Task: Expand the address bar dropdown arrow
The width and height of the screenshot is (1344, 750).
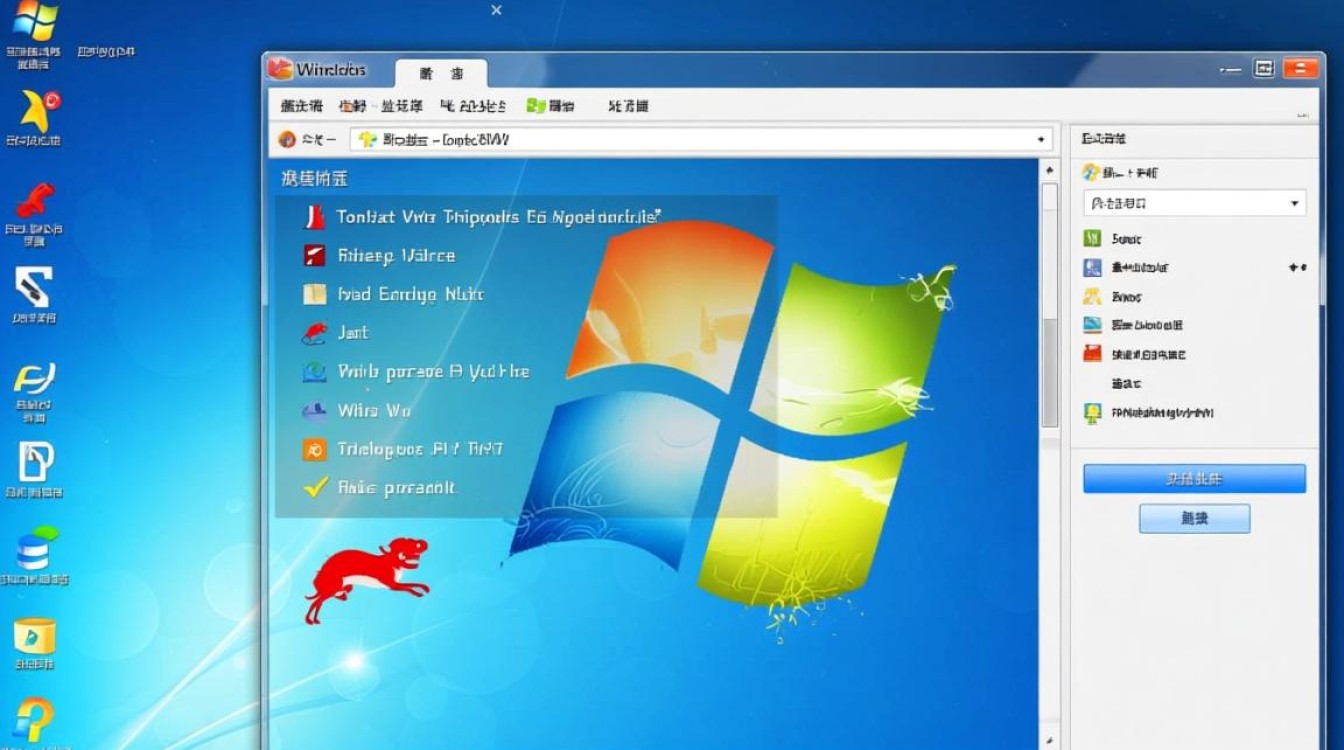Action: pyautogui.click(x=1042, y=139)
